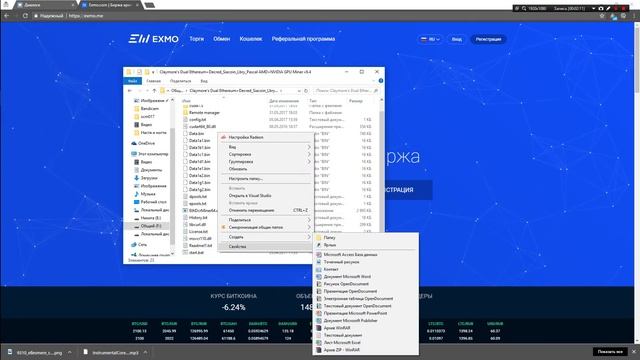The image size is (640, 360).
Task: Click the Торги link on EXMO
Action: pyautogui.click(x=197, y=39)
